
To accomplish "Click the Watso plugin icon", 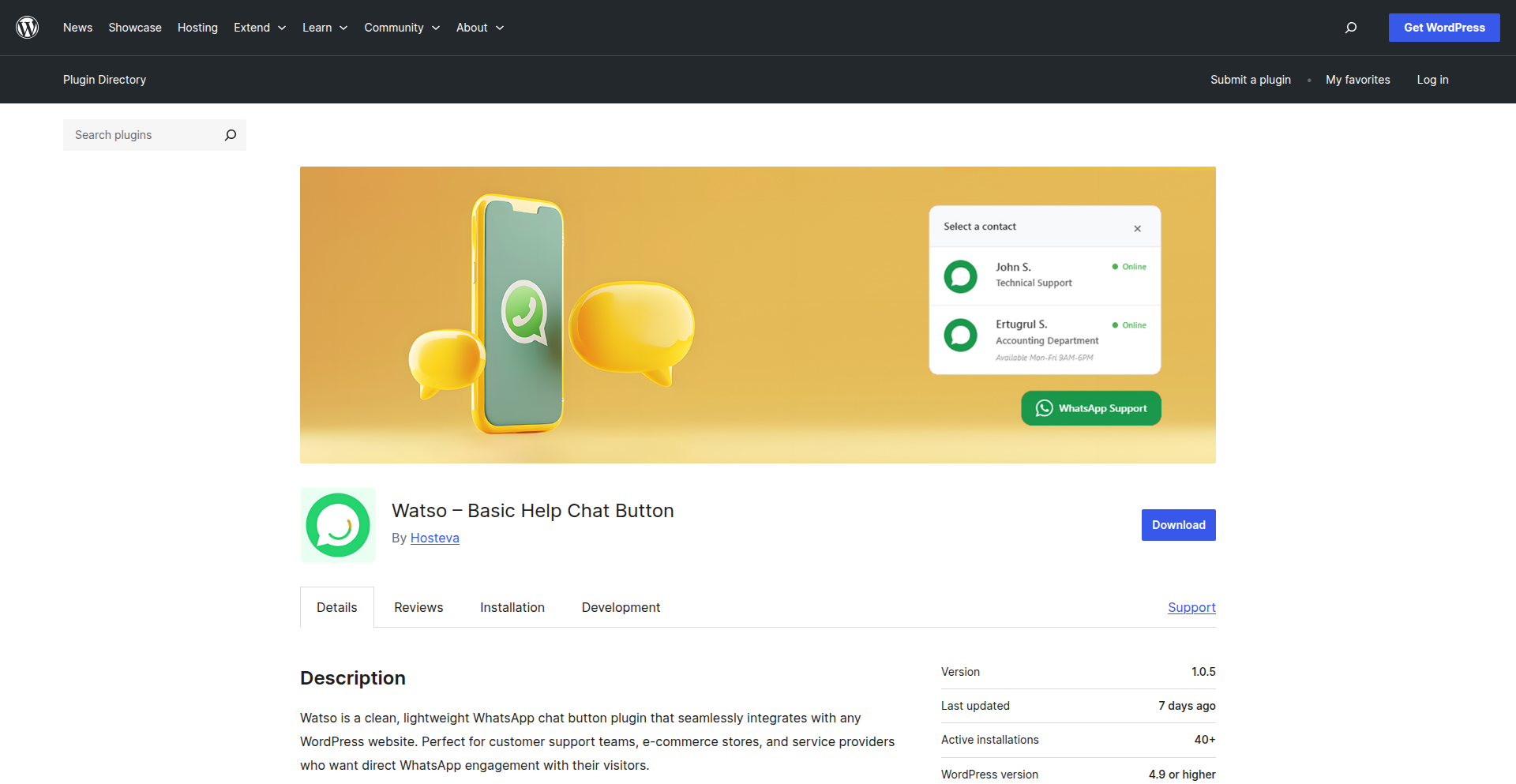I will (338, 525).
